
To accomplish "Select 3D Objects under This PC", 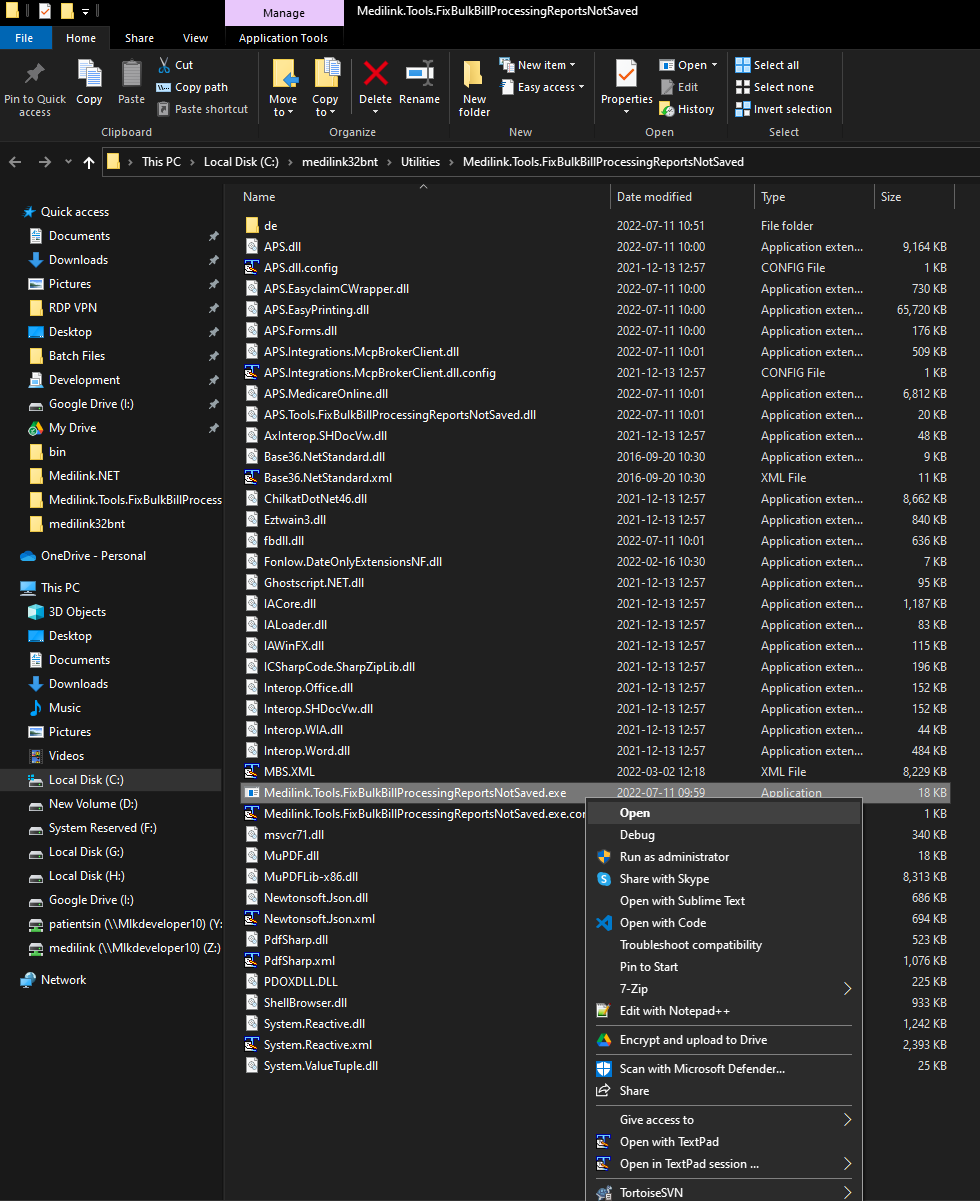I will [77, 612].
